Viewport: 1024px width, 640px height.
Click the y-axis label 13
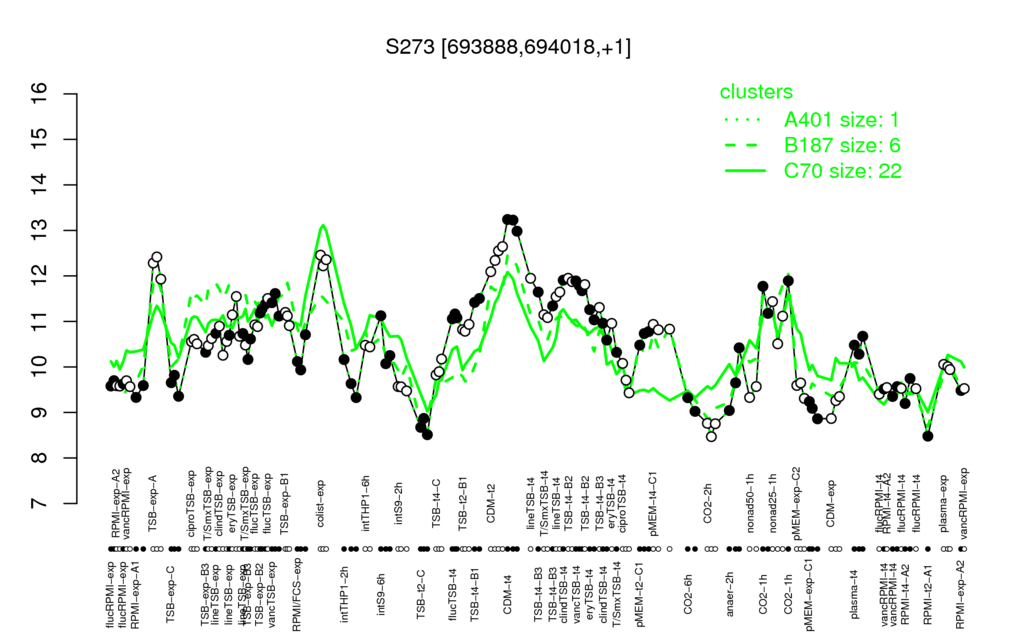click(x=40, y=231)
